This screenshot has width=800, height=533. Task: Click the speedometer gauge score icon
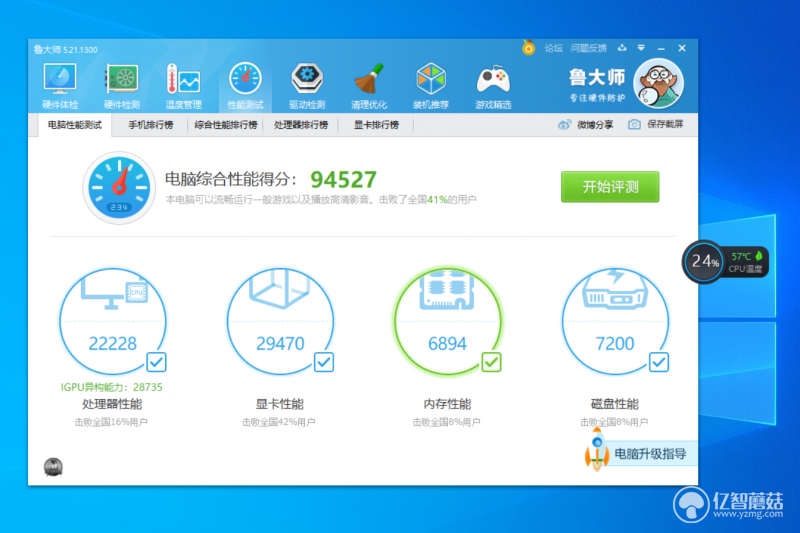[119, 187]
